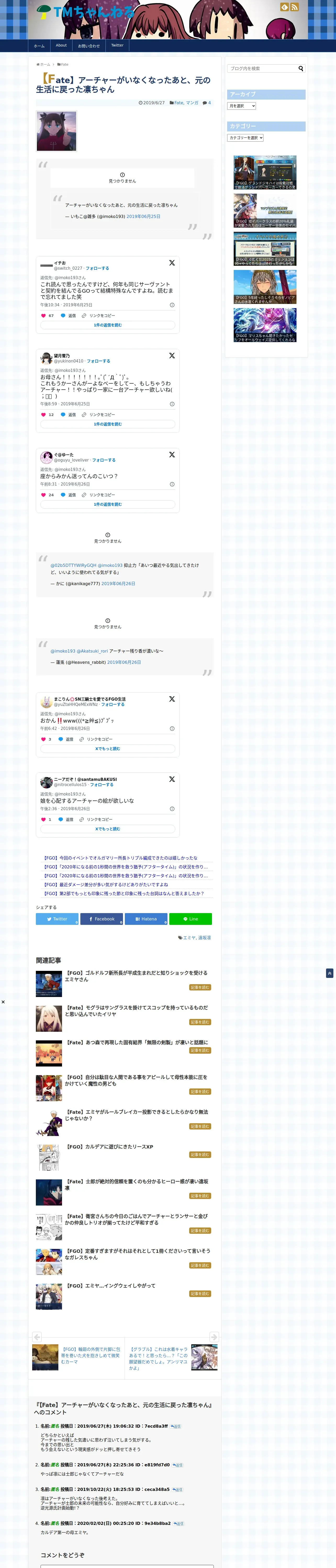
Task: Share the article with the Hatena button
Action: [146, 919]
